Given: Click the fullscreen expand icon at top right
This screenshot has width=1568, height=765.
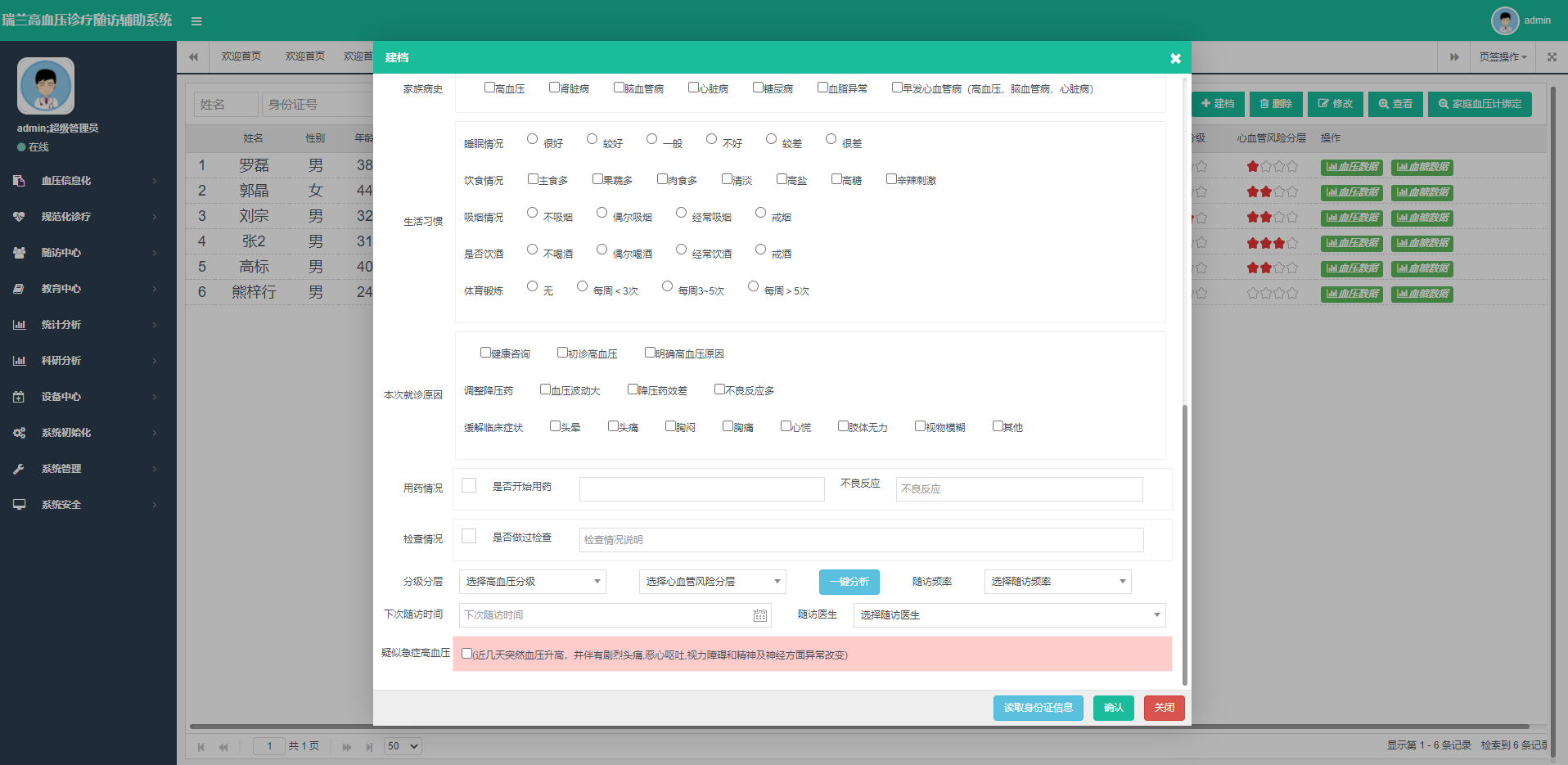Looking at the screenshot, I should point(1552,57).
